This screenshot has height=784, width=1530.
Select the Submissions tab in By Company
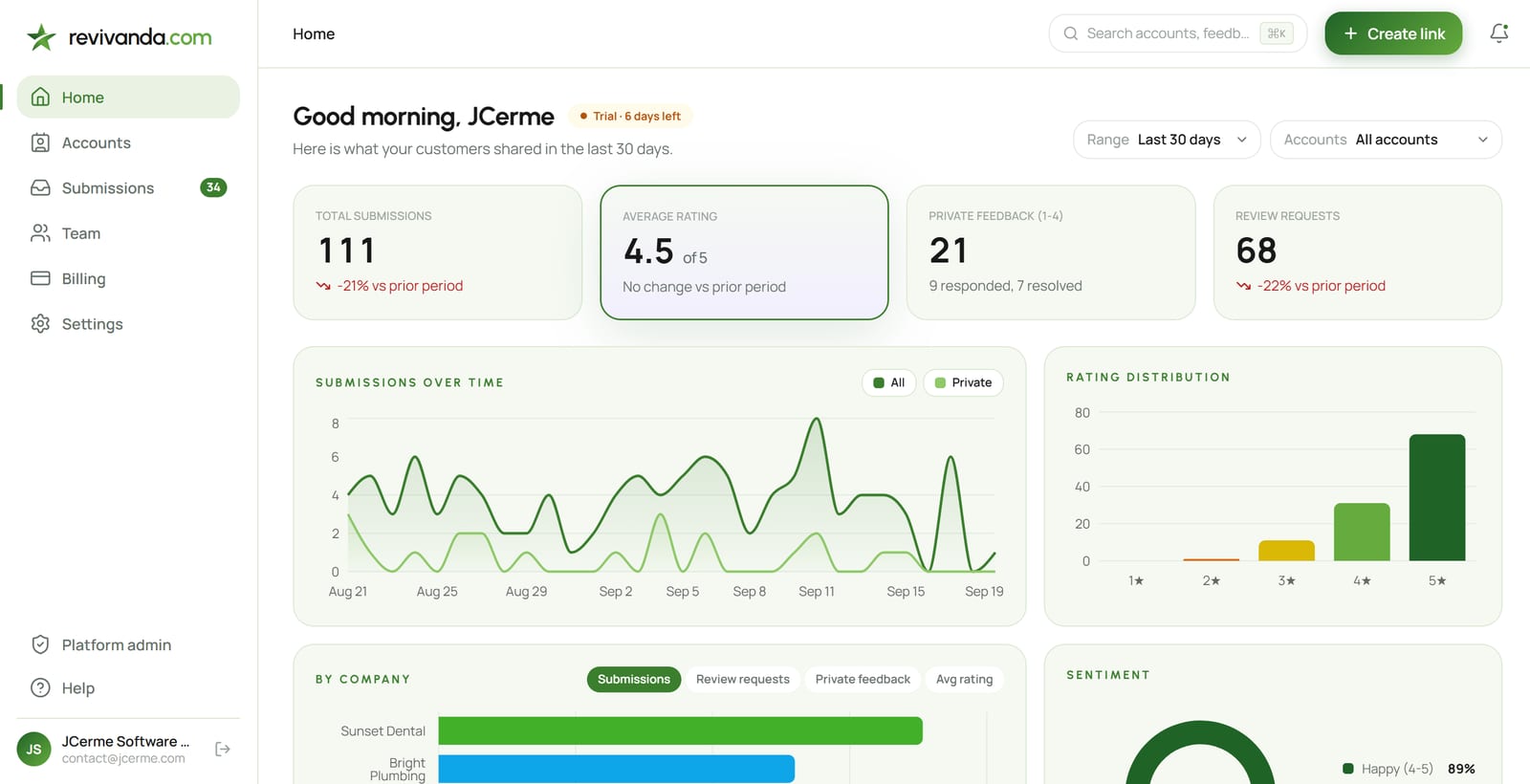(x=634, y=679)
